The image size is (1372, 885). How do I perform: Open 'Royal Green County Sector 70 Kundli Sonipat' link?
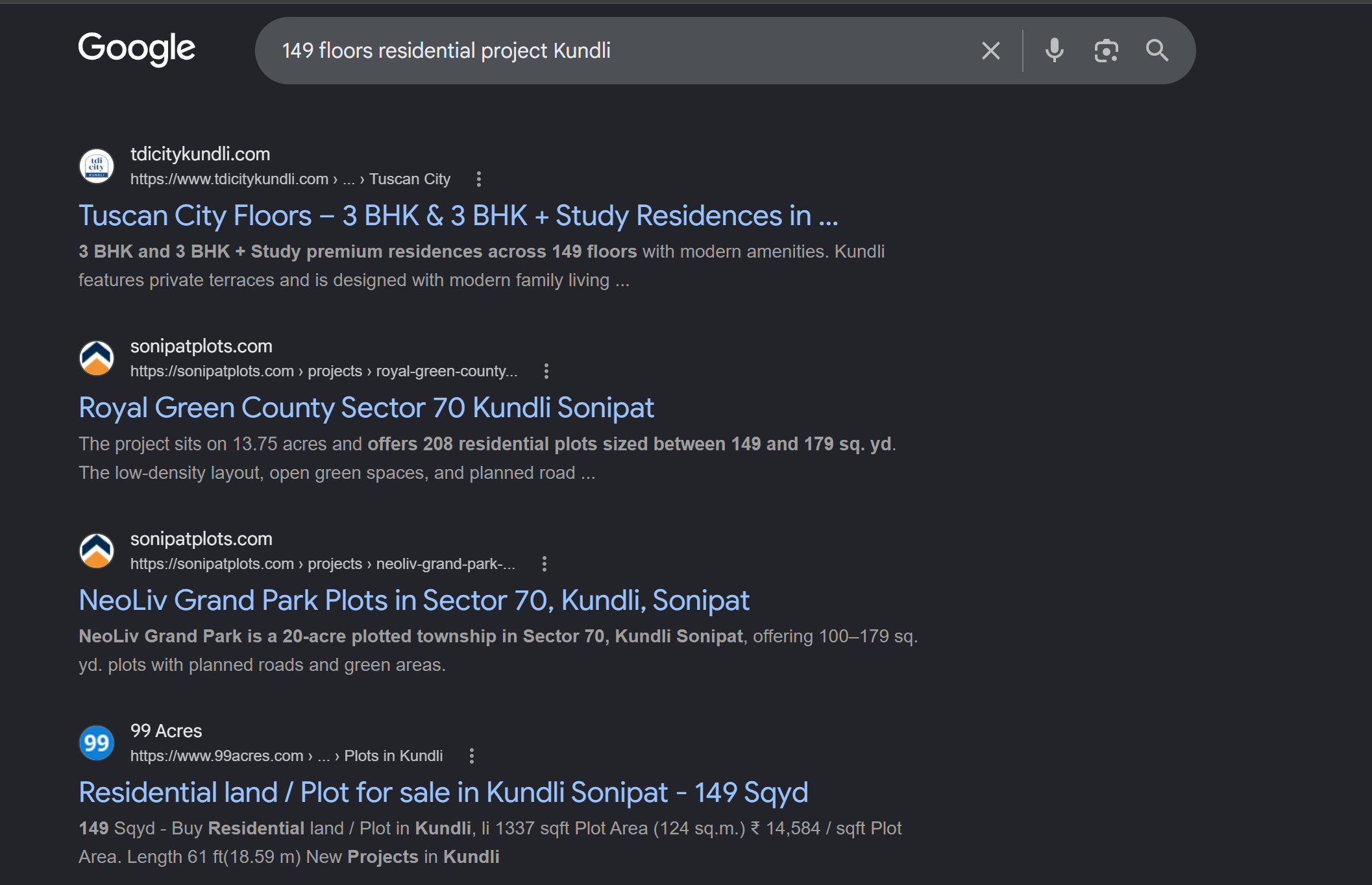click(366, 408)
